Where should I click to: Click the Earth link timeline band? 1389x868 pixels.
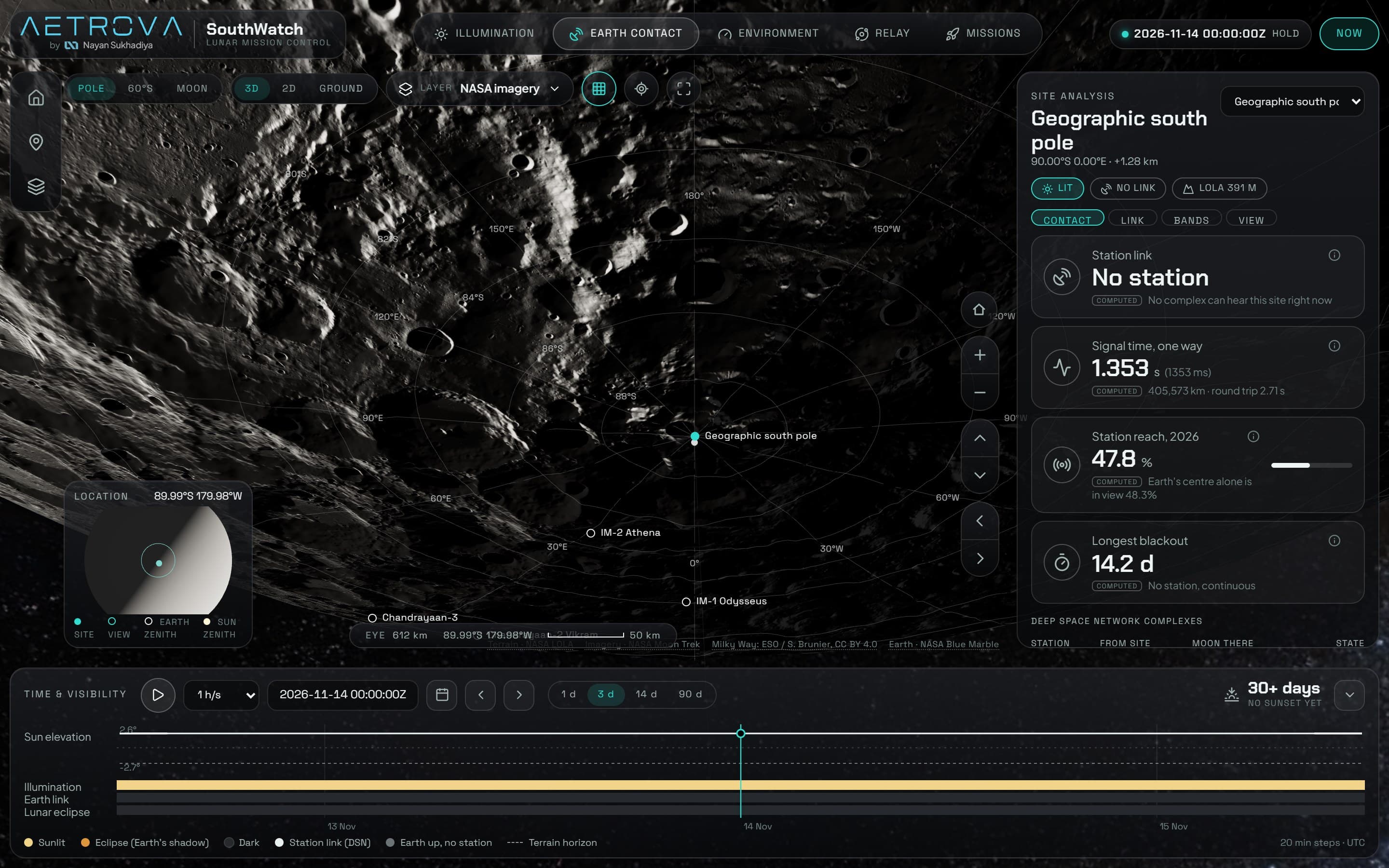click(x=740, y=798)
